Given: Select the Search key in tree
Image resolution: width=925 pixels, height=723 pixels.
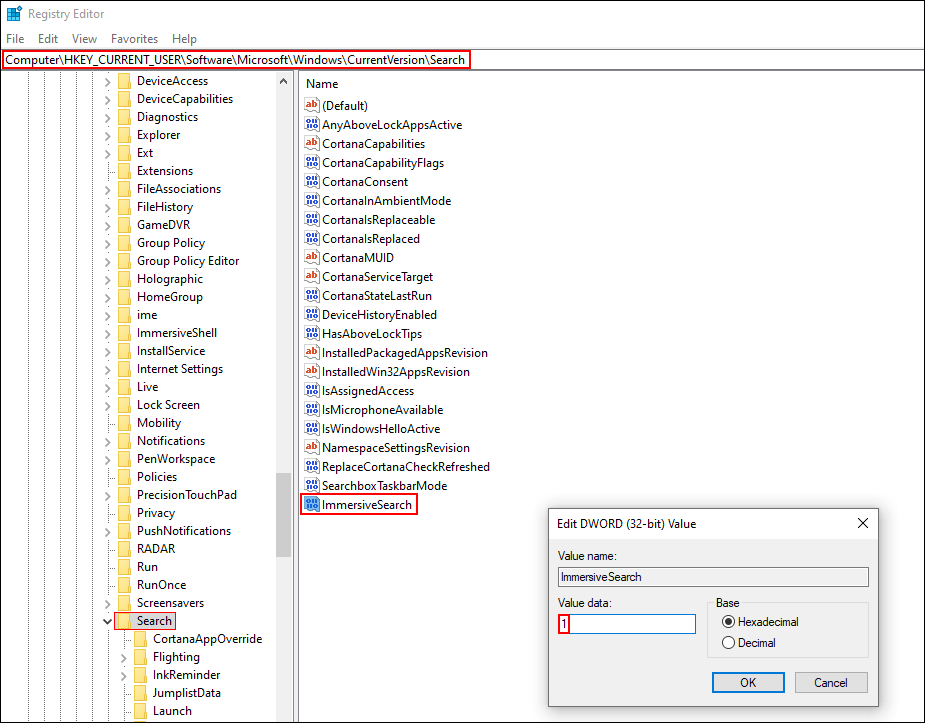Looking at the screenshot, I should [x=154, y=620].
